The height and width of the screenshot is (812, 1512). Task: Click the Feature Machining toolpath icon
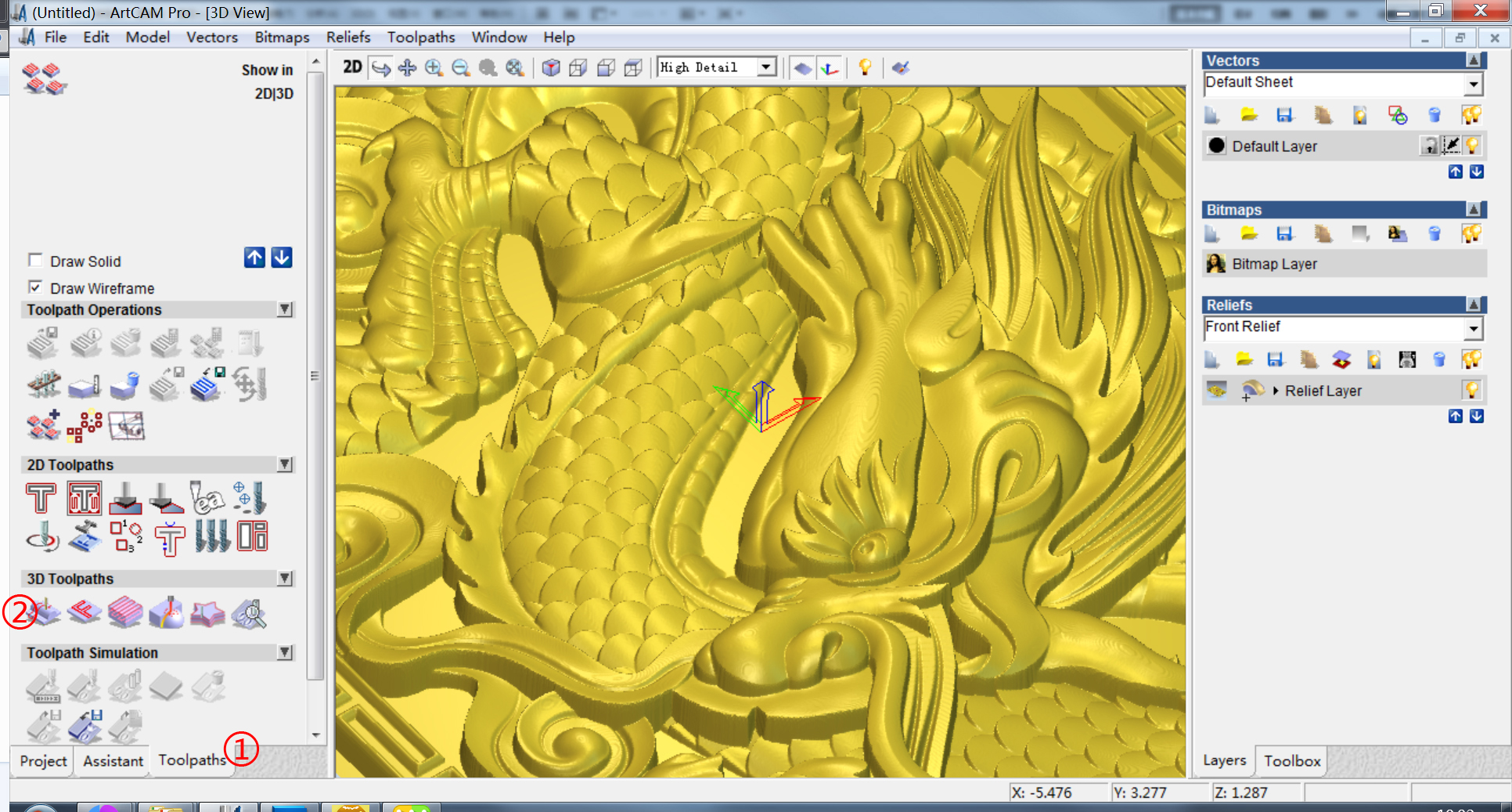coord(85,612)
